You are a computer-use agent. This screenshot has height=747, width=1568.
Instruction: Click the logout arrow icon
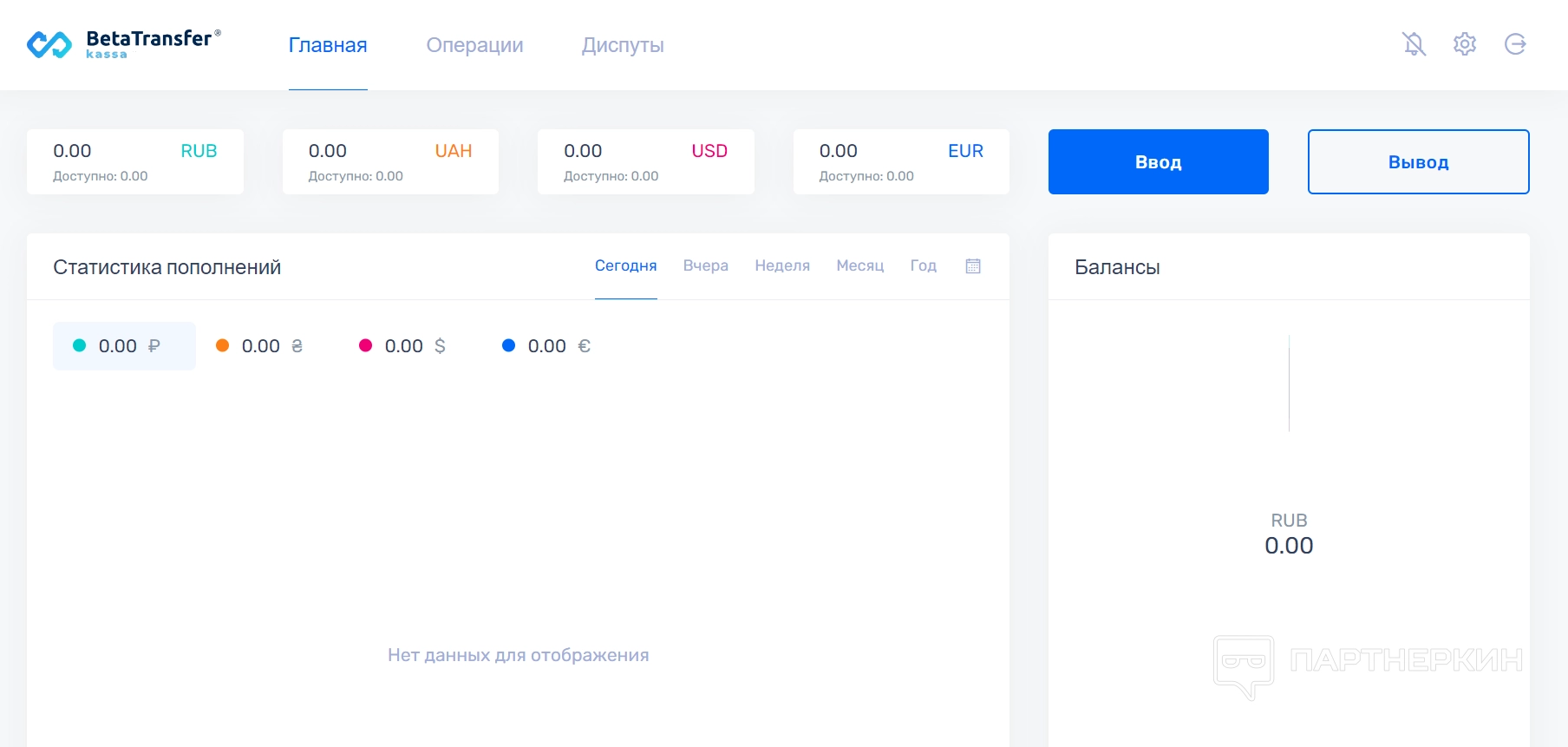point(1515,44)
